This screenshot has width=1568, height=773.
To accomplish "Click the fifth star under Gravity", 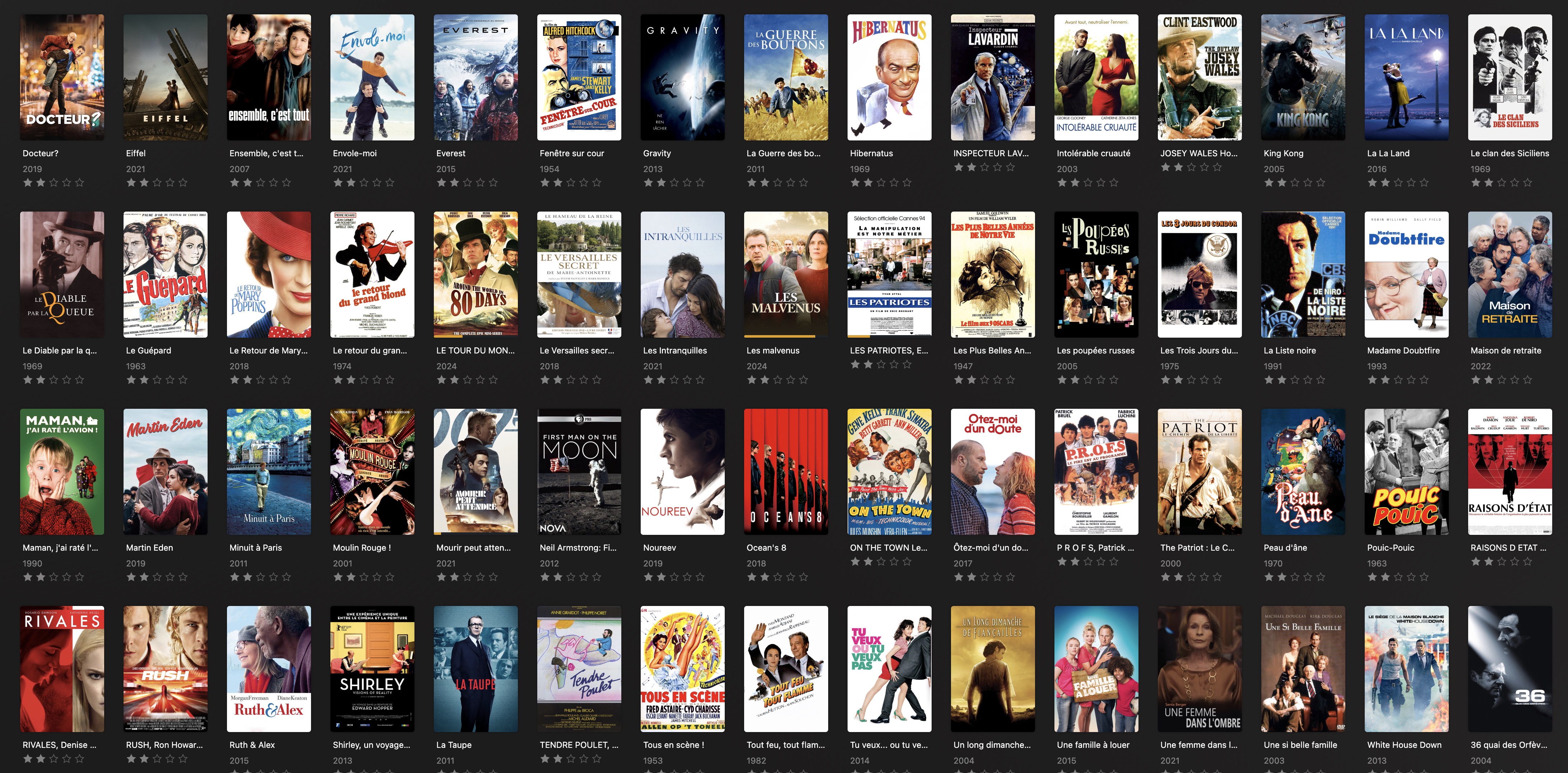I will click(x=700, y=182).
